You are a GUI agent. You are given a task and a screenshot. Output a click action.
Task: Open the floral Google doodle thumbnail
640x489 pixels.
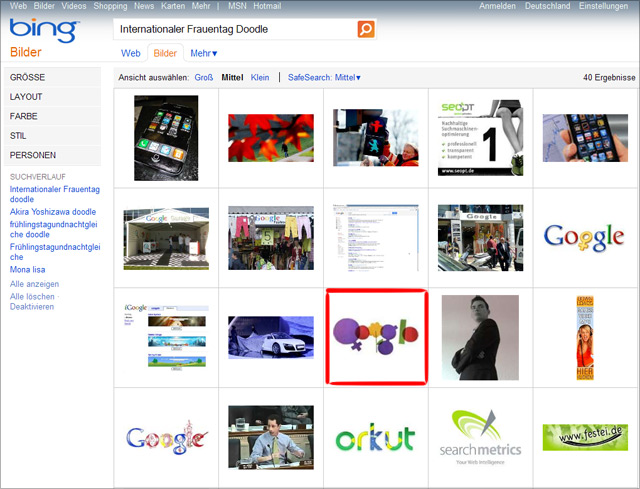(167, 438)
